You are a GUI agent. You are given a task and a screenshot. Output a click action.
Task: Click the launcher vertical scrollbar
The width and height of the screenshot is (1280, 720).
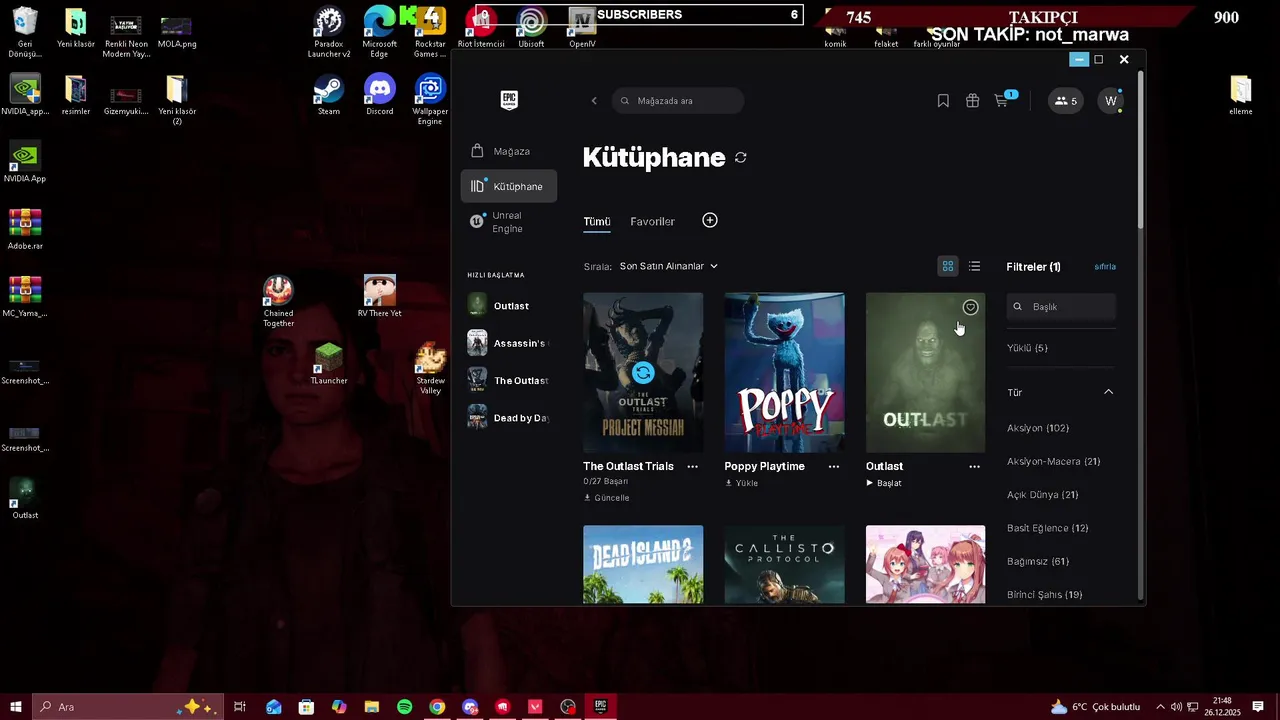point(1141,150)
